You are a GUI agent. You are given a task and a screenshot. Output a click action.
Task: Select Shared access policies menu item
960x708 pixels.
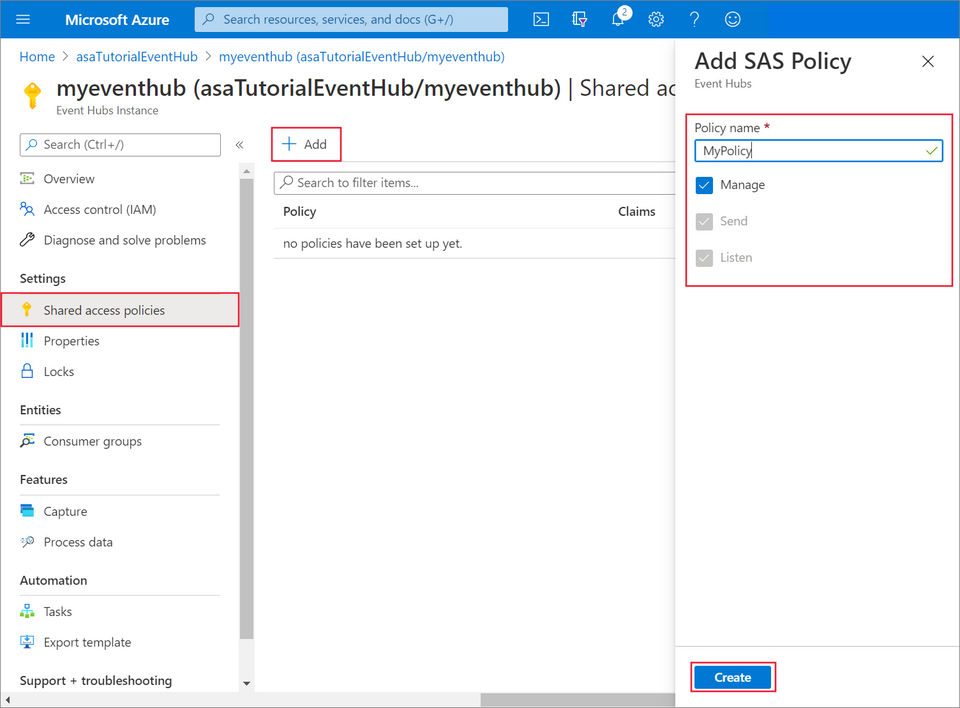point(120,310)
